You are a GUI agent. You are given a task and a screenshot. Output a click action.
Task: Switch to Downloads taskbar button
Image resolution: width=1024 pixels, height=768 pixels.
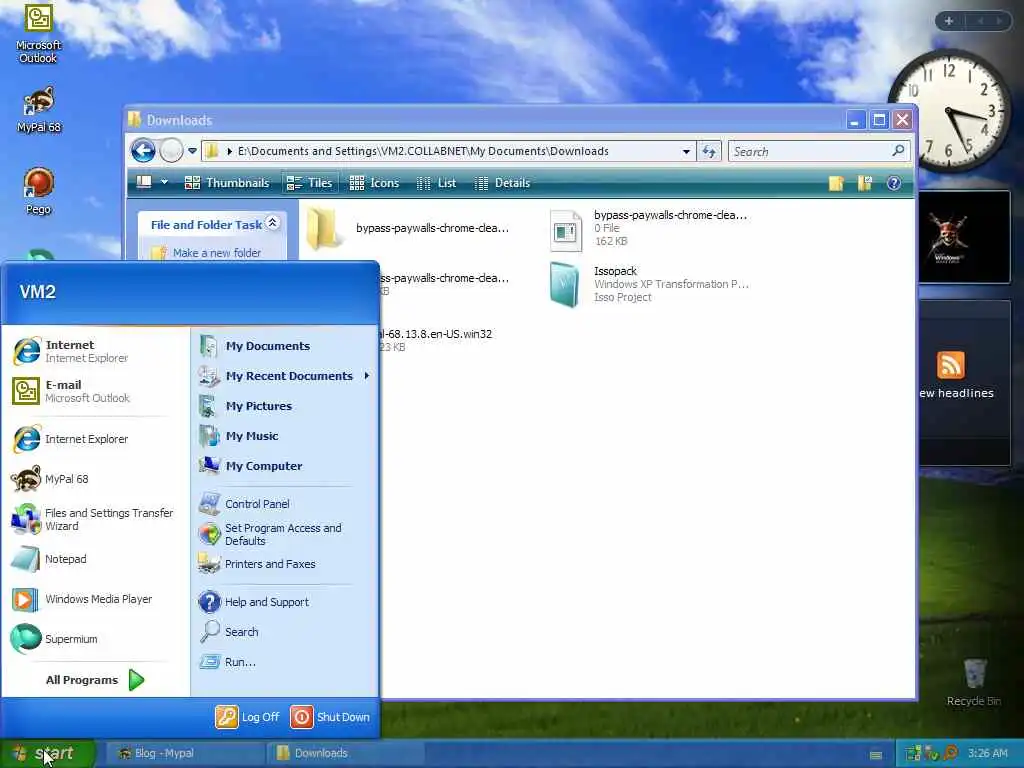click(x=345, y=753)
